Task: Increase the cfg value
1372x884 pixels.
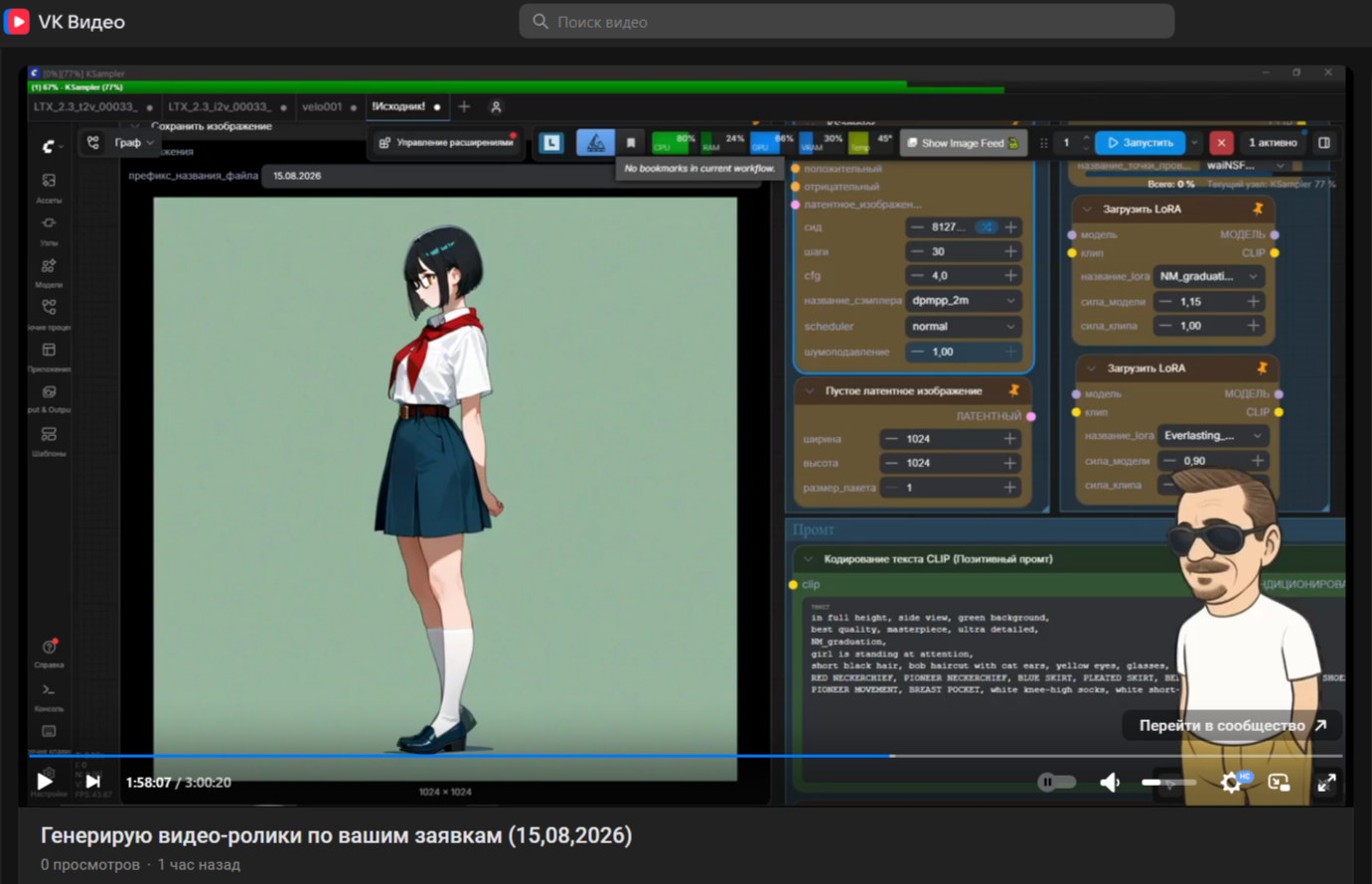Action: (x=1010, y=276)
